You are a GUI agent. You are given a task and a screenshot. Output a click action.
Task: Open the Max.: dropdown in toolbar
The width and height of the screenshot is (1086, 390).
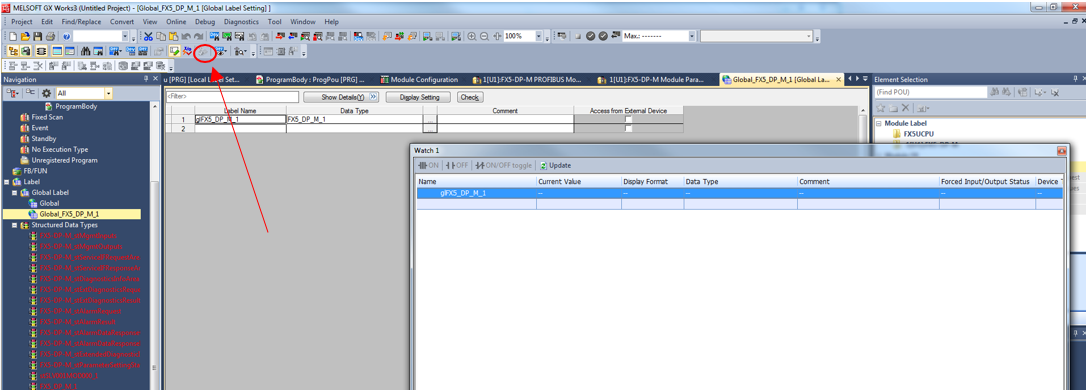[692, 36]
